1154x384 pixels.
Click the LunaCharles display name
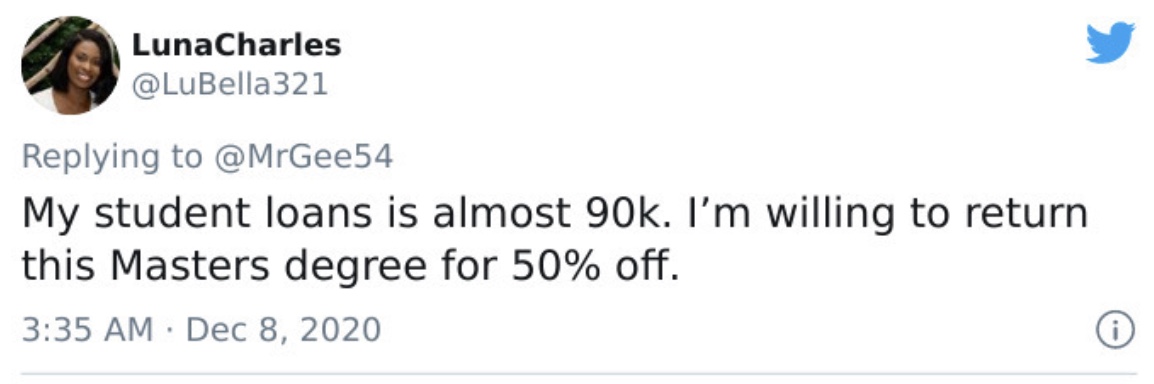tap(236, 46)
